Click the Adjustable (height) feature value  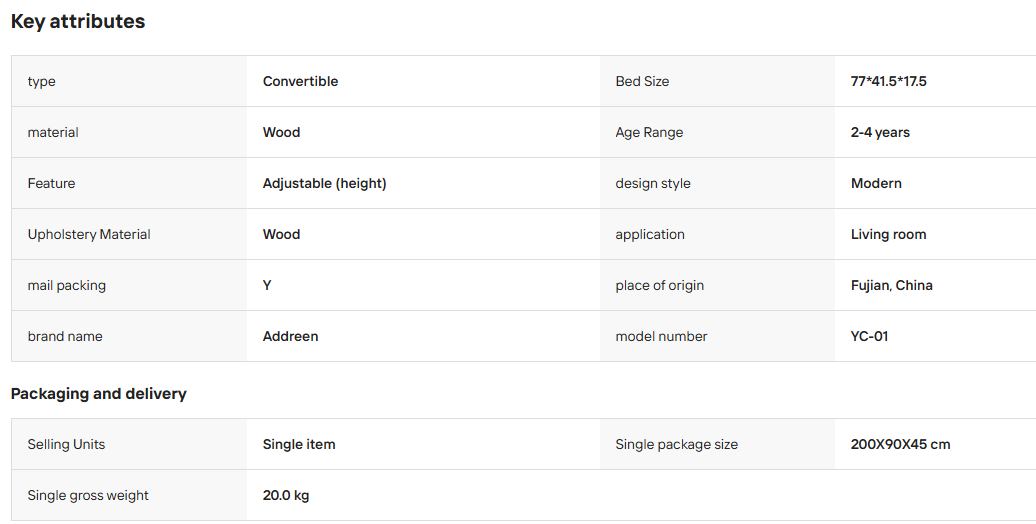tap(324, 183)
